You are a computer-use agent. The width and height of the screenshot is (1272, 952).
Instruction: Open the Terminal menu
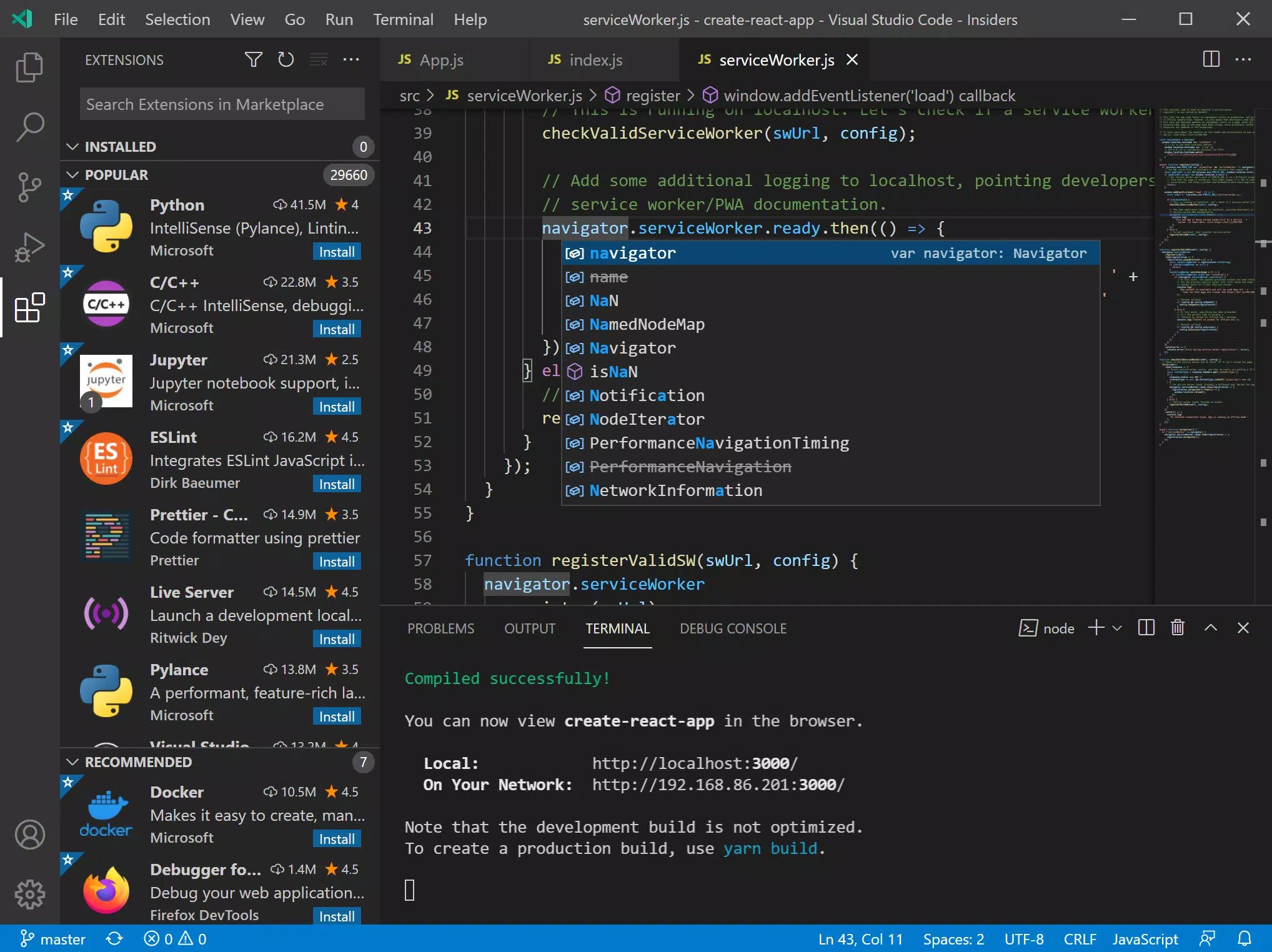coord(403,19)
